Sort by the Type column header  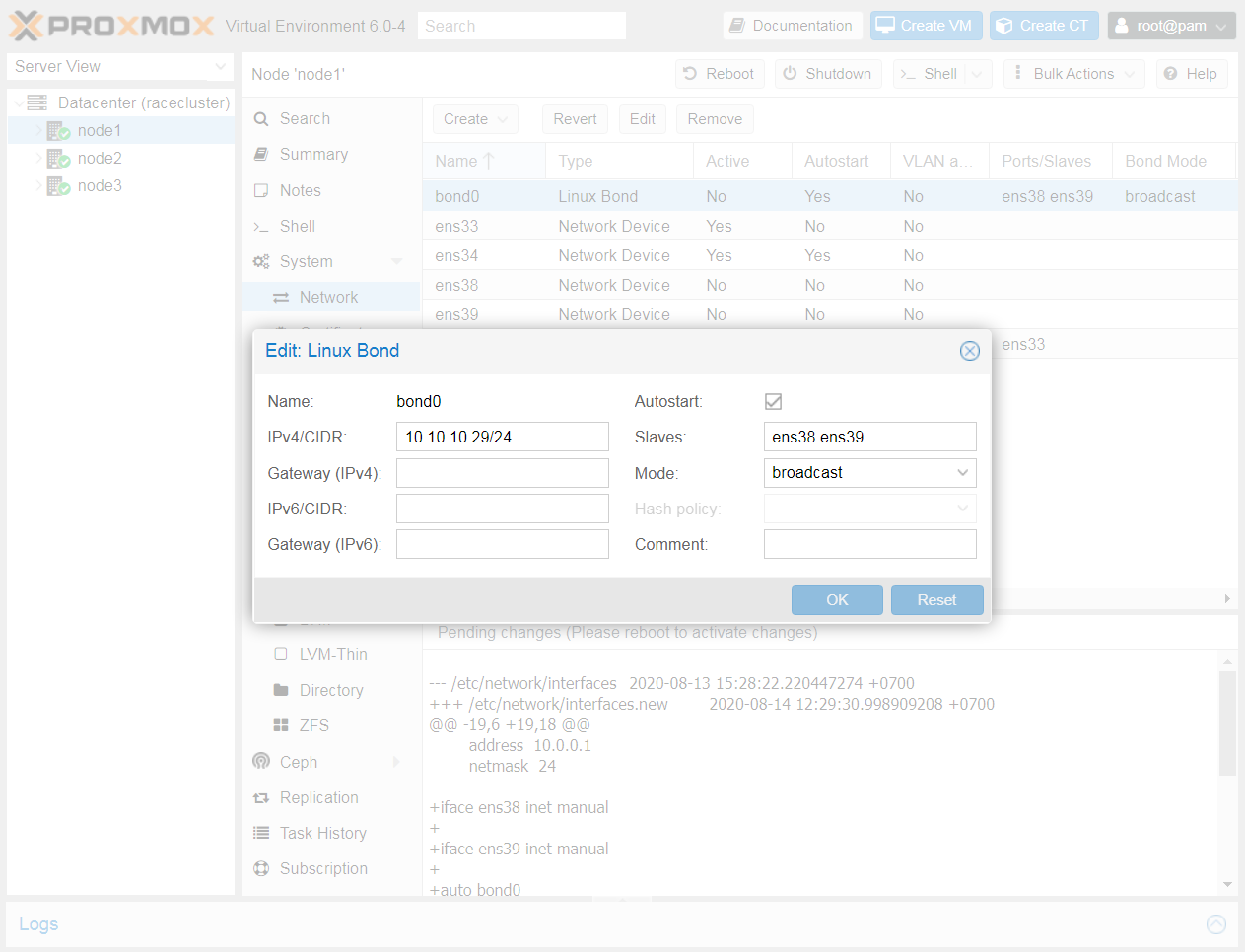point(619,161)
